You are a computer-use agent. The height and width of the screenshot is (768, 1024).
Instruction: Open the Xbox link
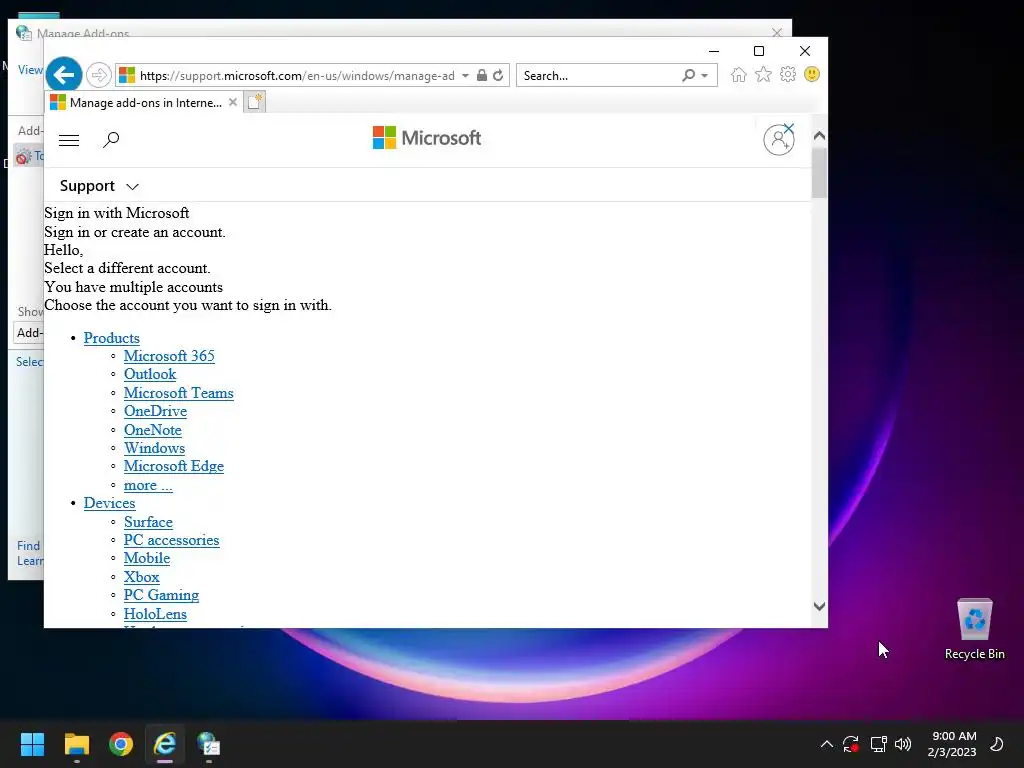point(142,577)
